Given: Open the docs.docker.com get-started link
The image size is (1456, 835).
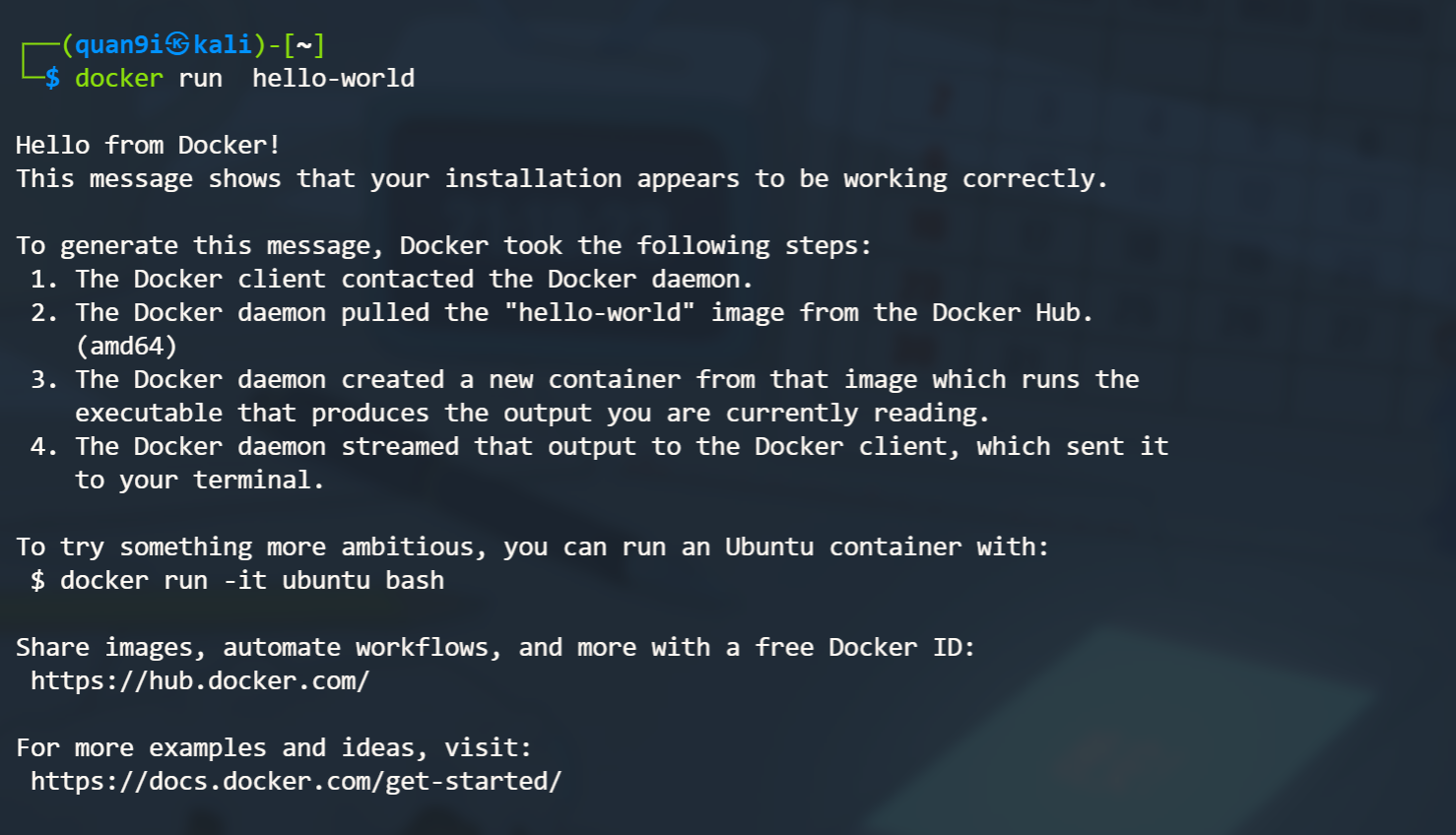Looking at the screenshot, I should 296,781.
